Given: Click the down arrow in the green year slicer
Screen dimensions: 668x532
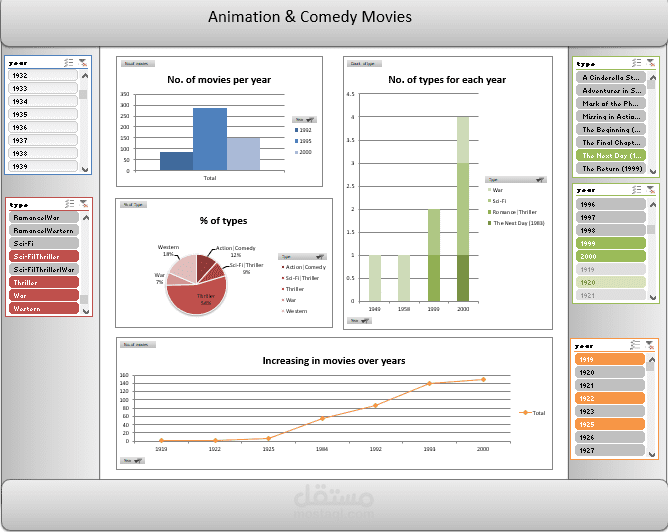Looking at the screenshot, I should pos(653,298).
